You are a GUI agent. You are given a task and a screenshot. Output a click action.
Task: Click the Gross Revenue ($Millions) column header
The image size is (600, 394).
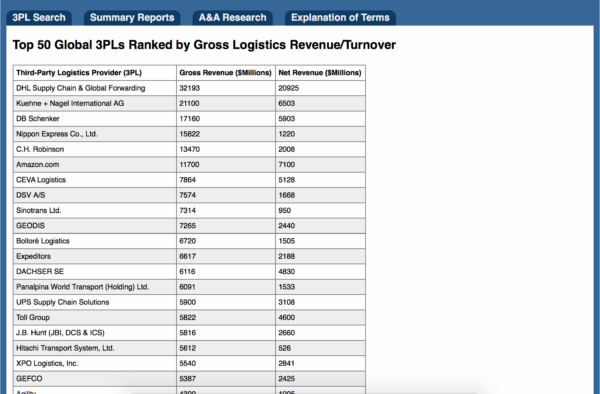click(225, 73)
